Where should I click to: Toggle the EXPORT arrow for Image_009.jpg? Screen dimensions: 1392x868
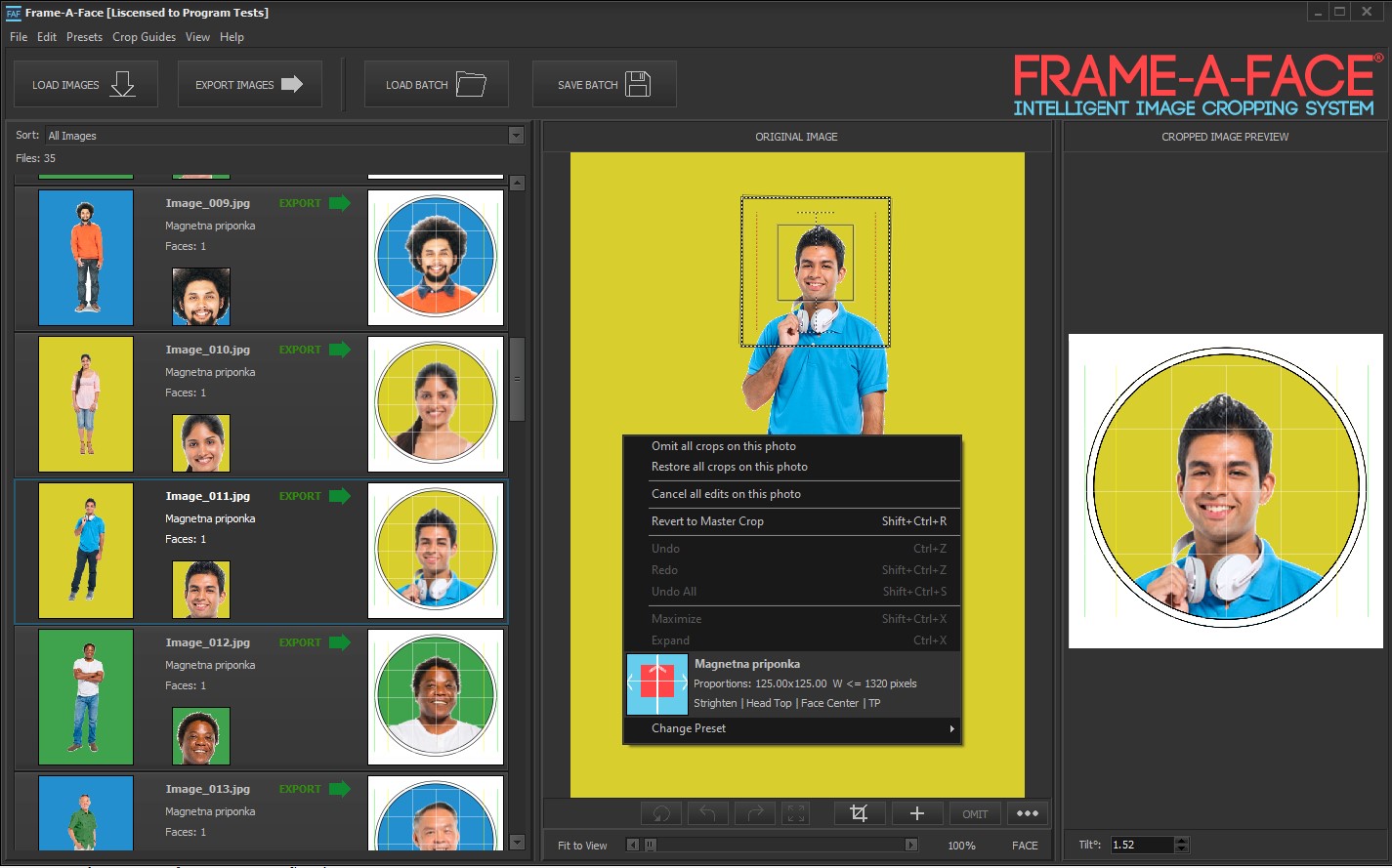pyautogui.click(x=339, y=203)
